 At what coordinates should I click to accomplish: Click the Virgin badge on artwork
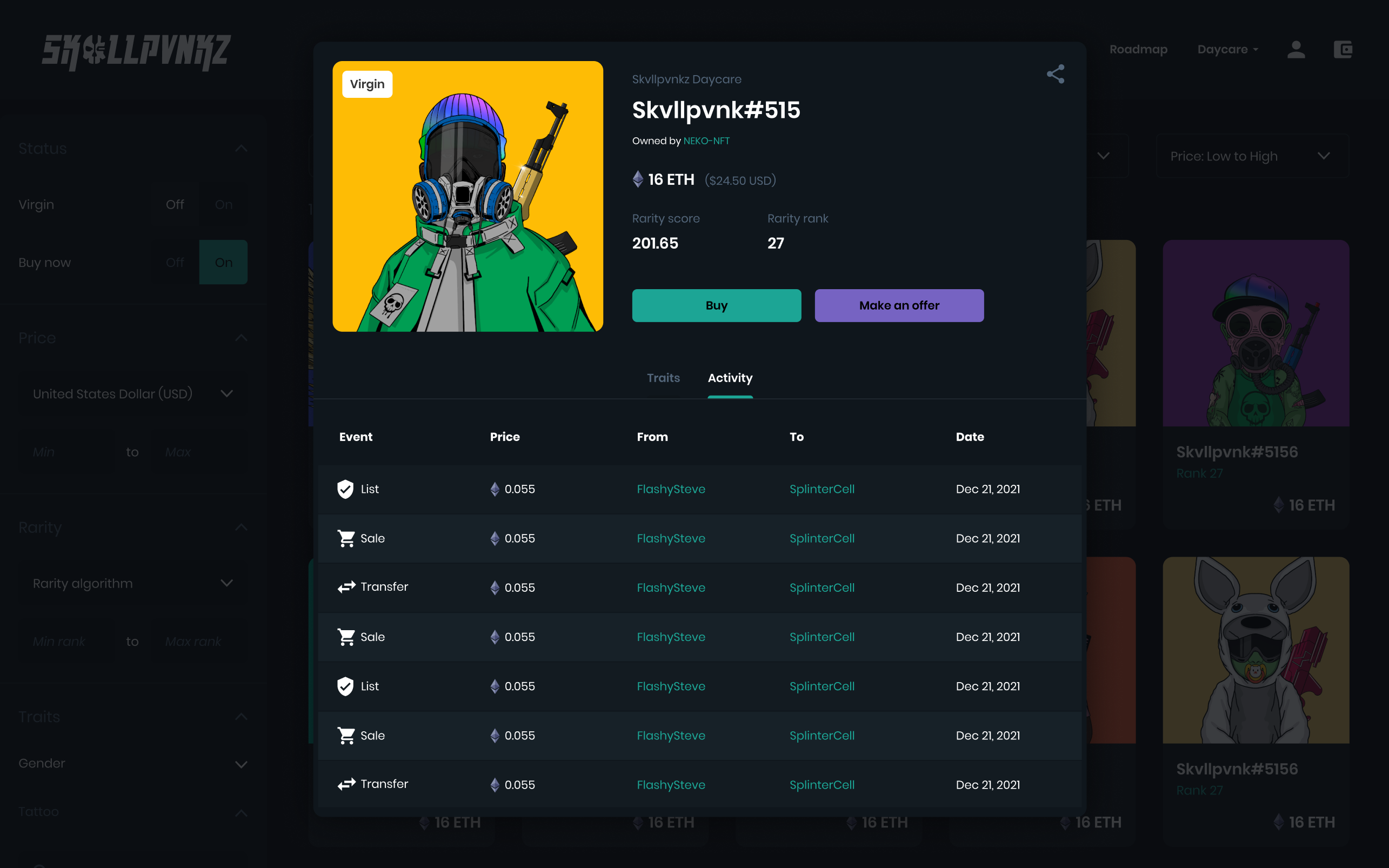coord(368,84)
